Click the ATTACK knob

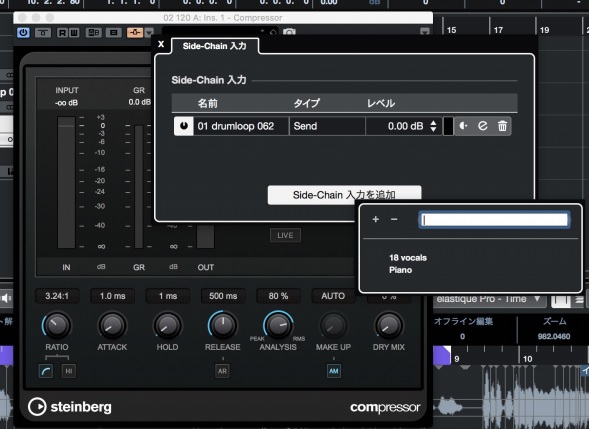112,325
